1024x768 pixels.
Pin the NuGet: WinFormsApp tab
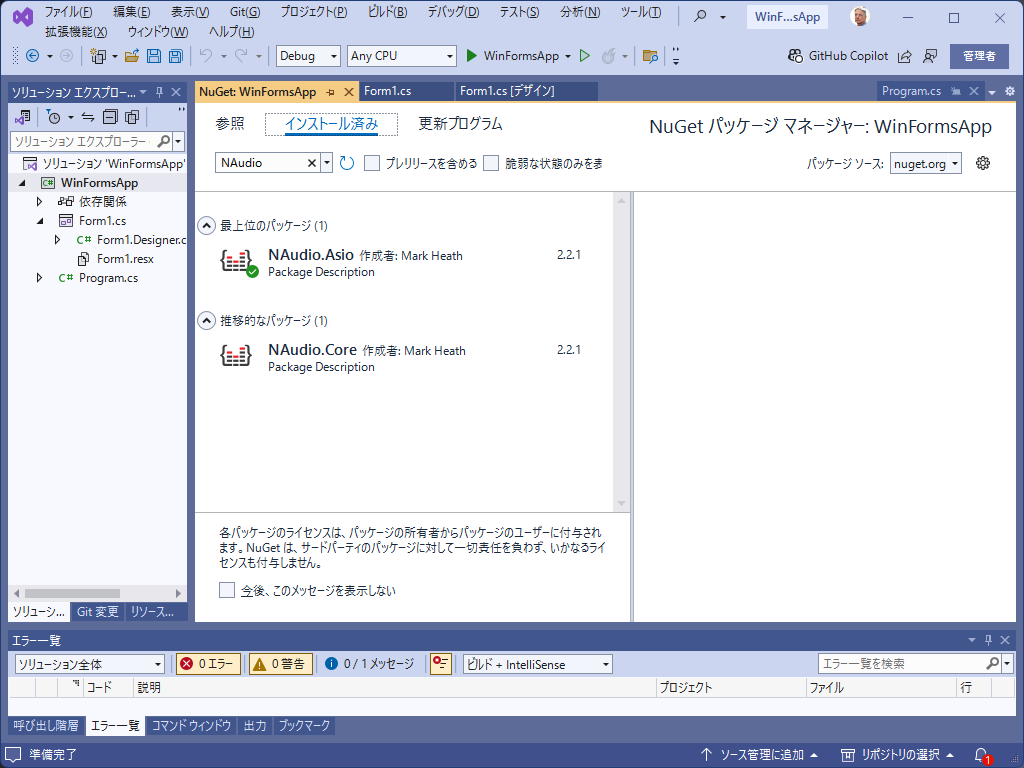coord(330,92)
